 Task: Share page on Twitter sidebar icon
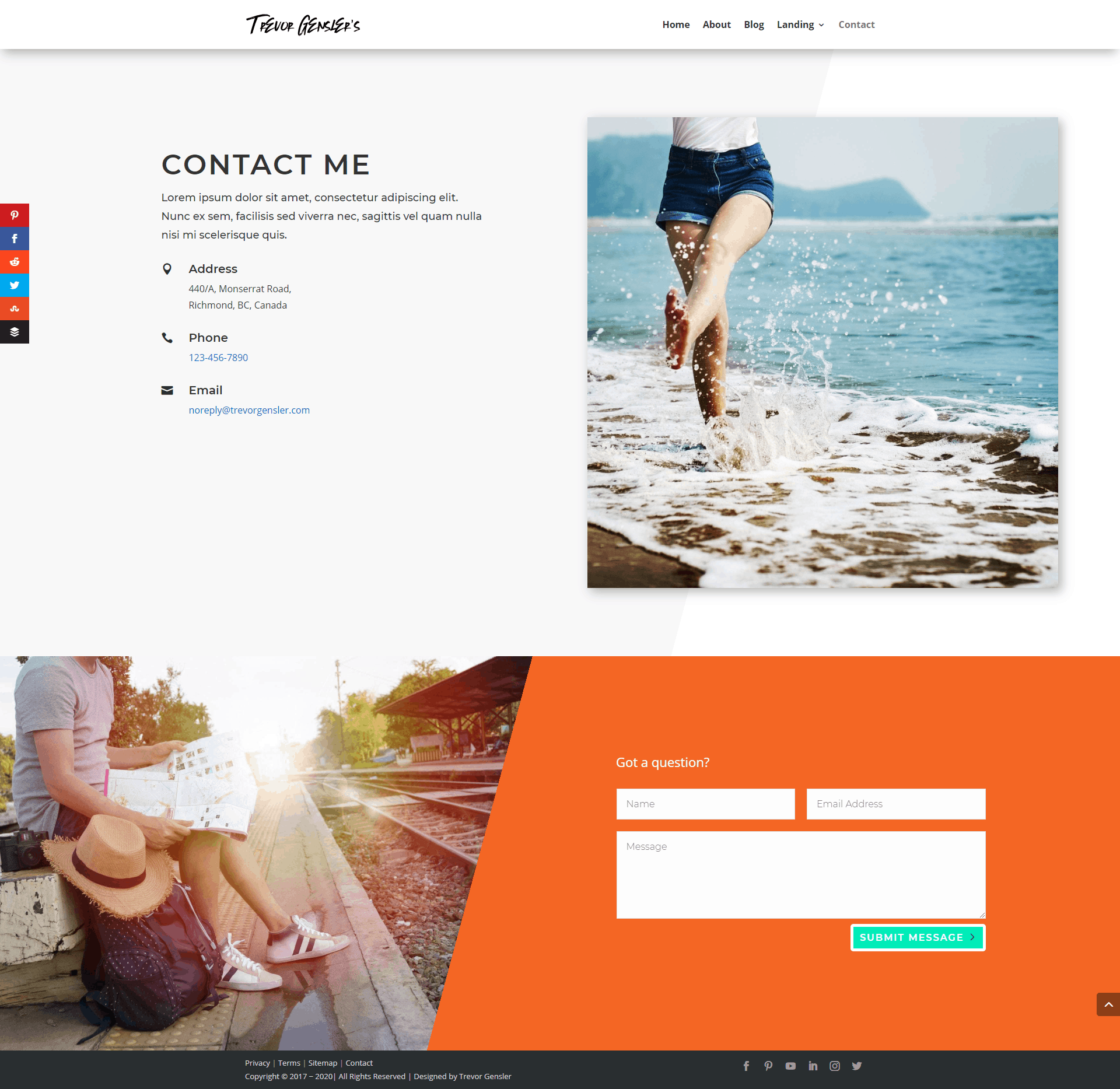[15, 285]
